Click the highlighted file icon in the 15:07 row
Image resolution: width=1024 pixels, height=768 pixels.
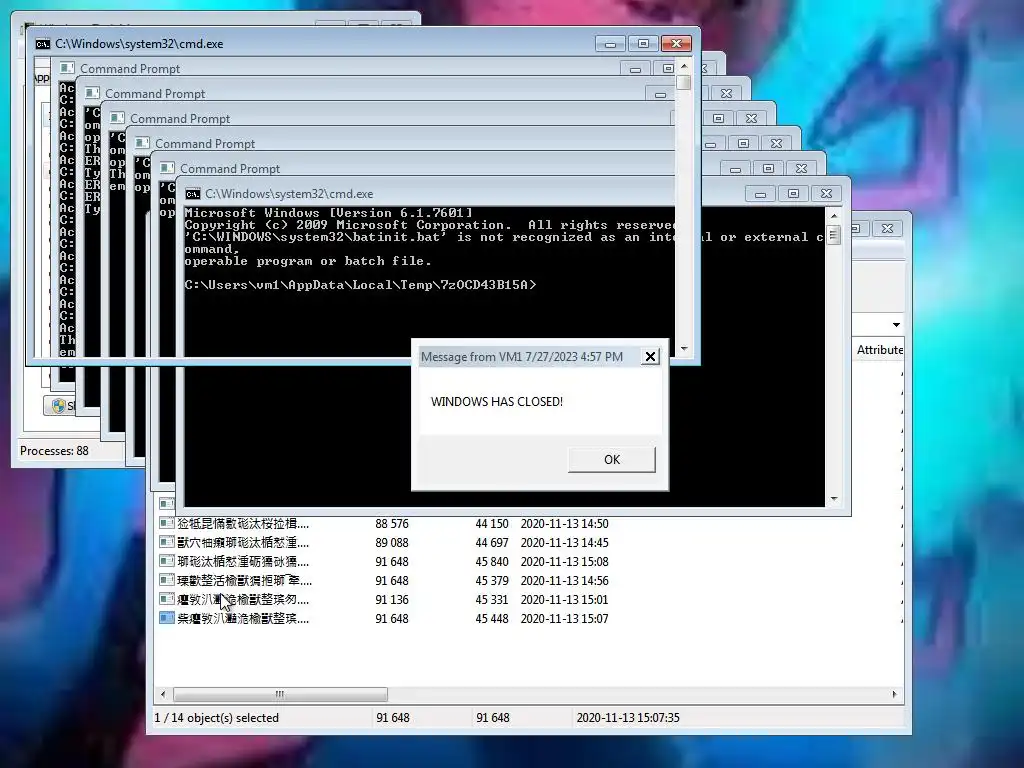coord(167,618)
